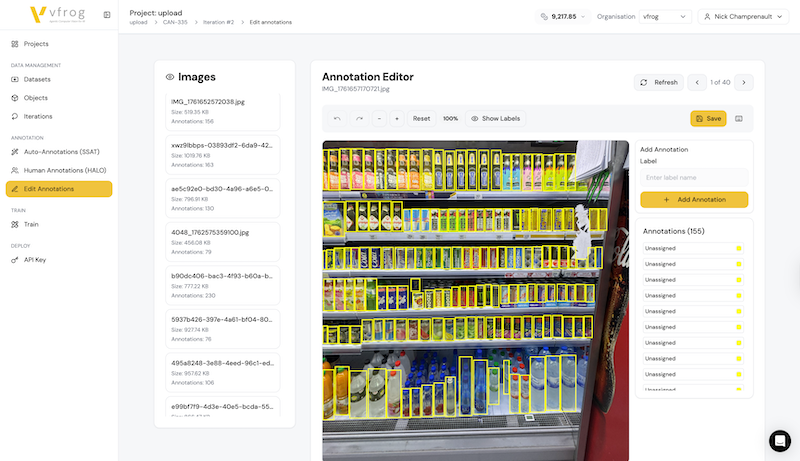Redo the annotation edit
The width and height of the screenshot is (800, 461).
point(359,118)
